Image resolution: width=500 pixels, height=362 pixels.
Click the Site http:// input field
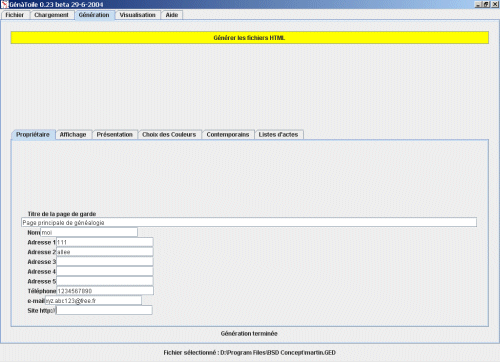point(104,310)
